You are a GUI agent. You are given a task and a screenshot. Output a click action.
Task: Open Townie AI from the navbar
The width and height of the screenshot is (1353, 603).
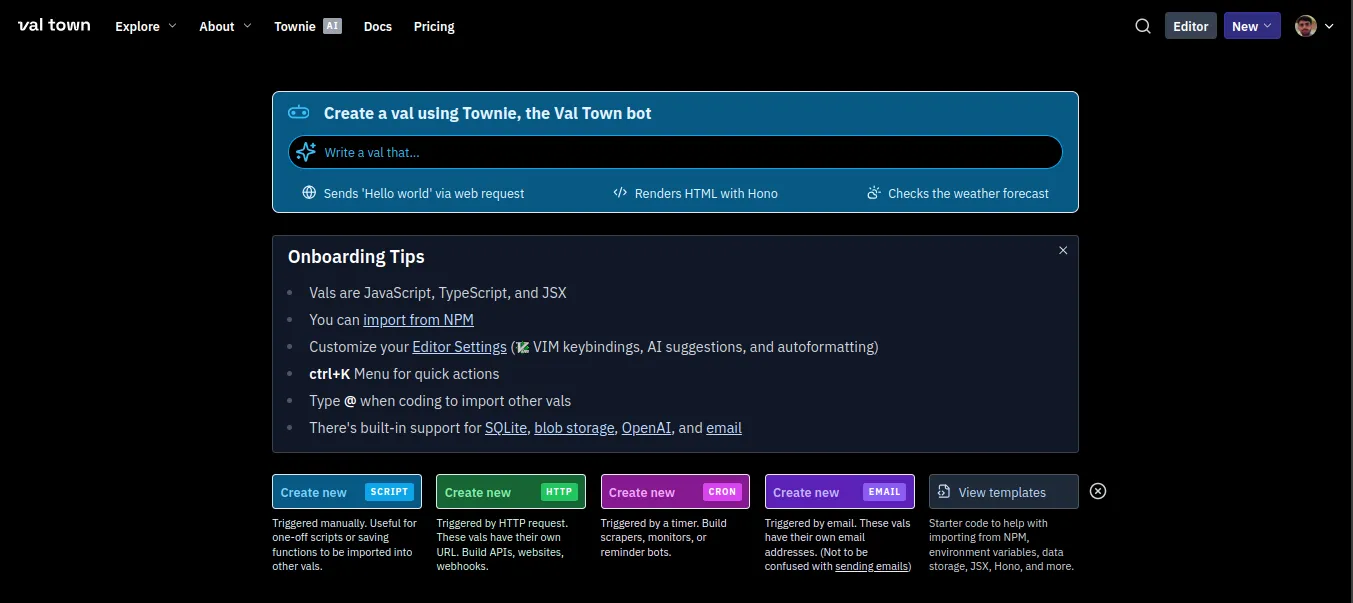(x=307, y=26)
